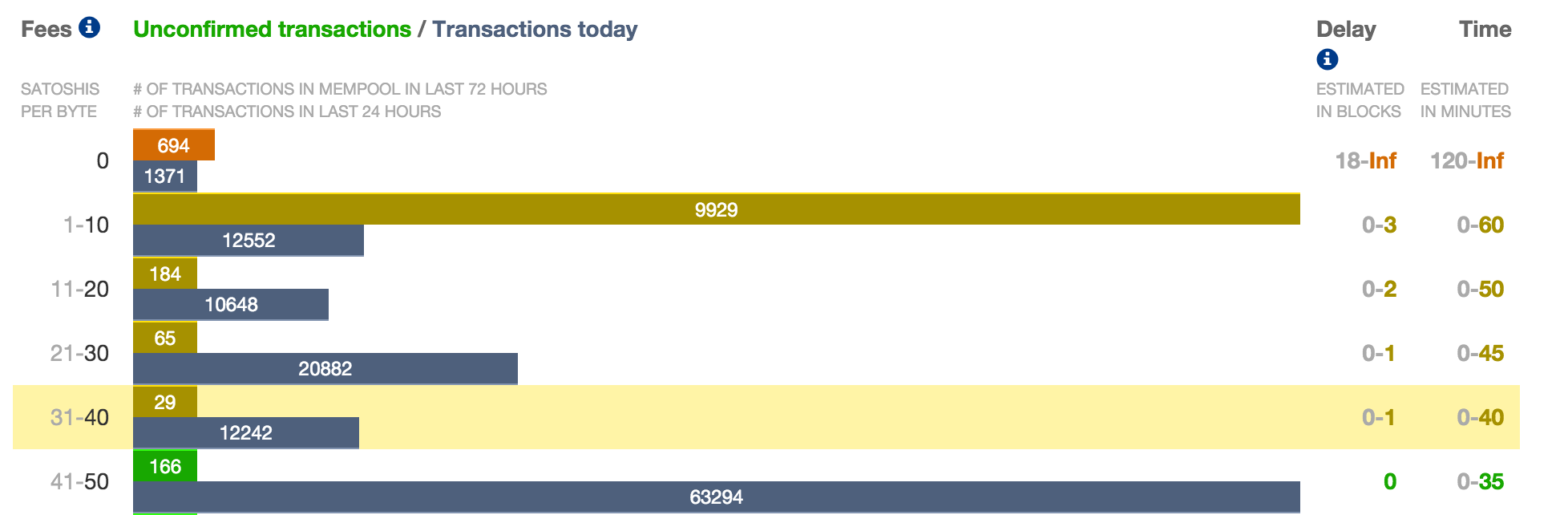Click the 0-35 minutes time estimate
Viewport: 1568px width, 515px height.
point(1480,481)
